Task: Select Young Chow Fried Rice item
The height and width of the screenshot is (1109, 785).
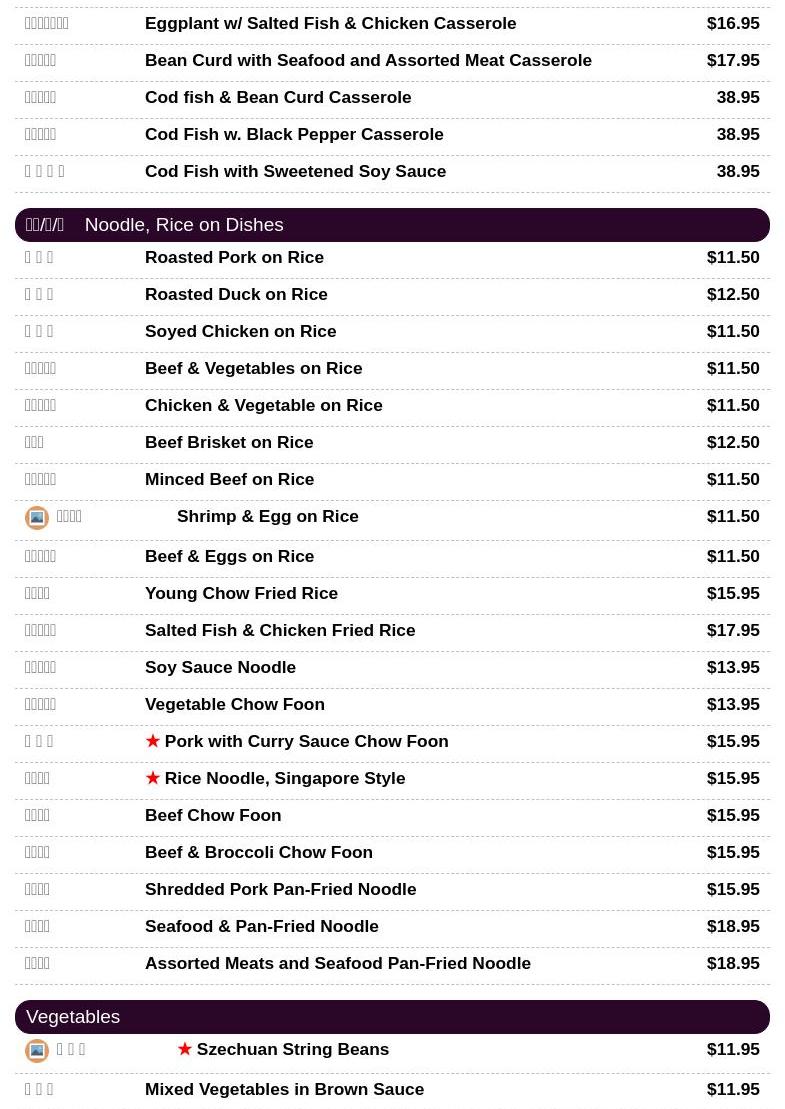Action: tap(392, 593)
